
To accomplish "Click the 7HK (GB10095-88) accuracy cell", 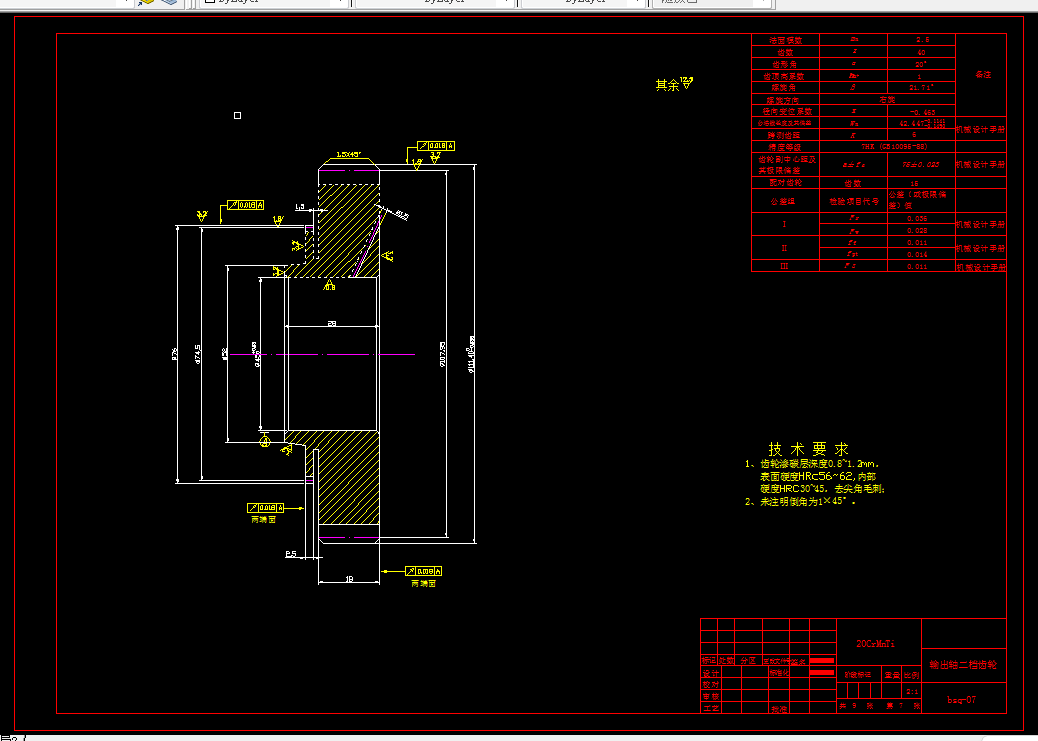I will coord(888,147).
